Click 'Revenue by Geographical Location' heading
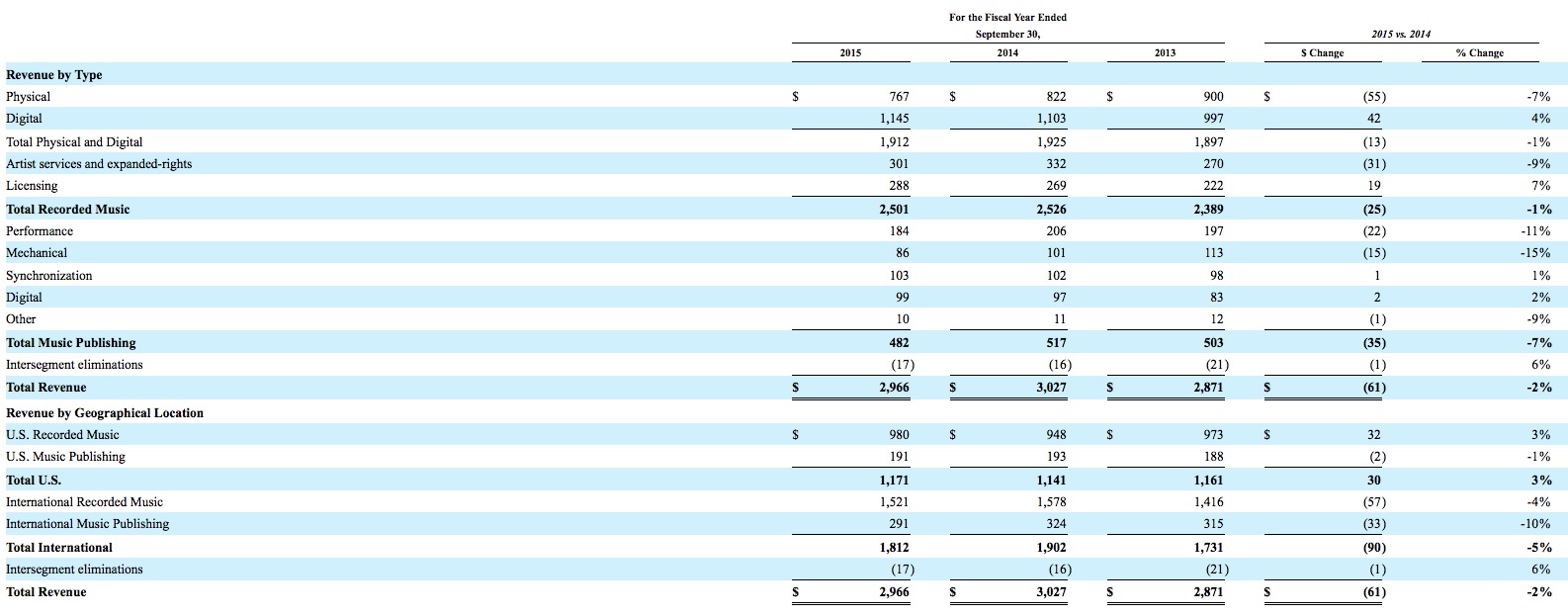This screenshot has height=616, width=1568. click(x=105, y=413)
